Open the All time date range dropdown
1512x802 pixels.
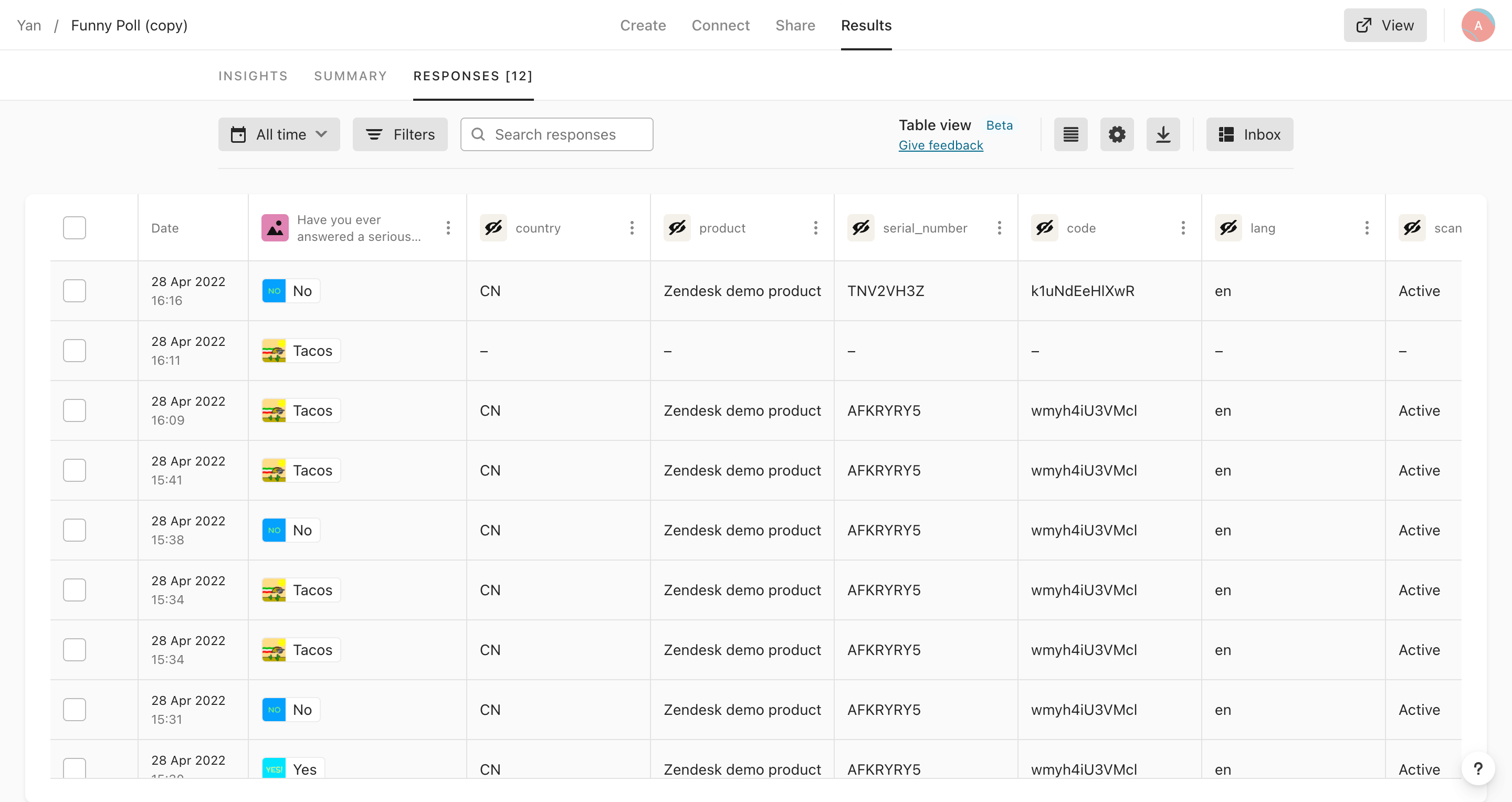click(x=279, y=134)
